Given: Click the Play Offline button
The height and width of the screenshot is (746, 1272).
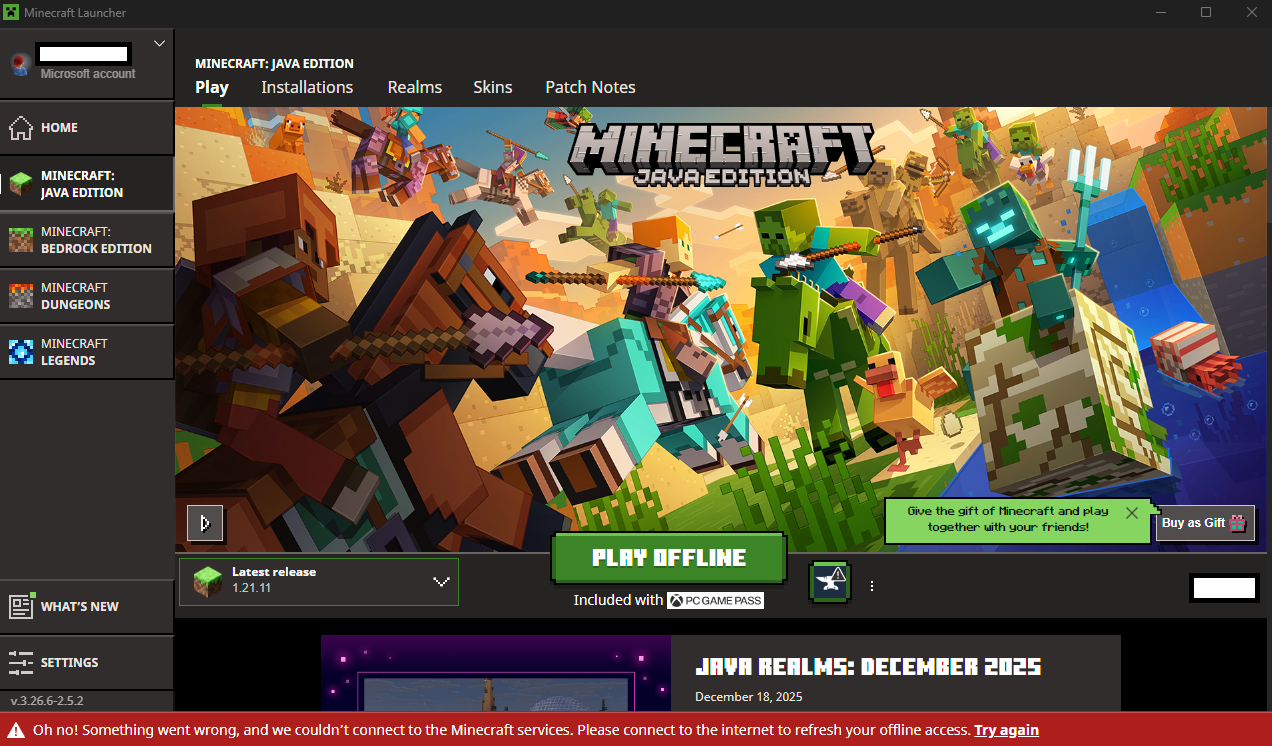Looking at the screenshot, I should (669, 558).
